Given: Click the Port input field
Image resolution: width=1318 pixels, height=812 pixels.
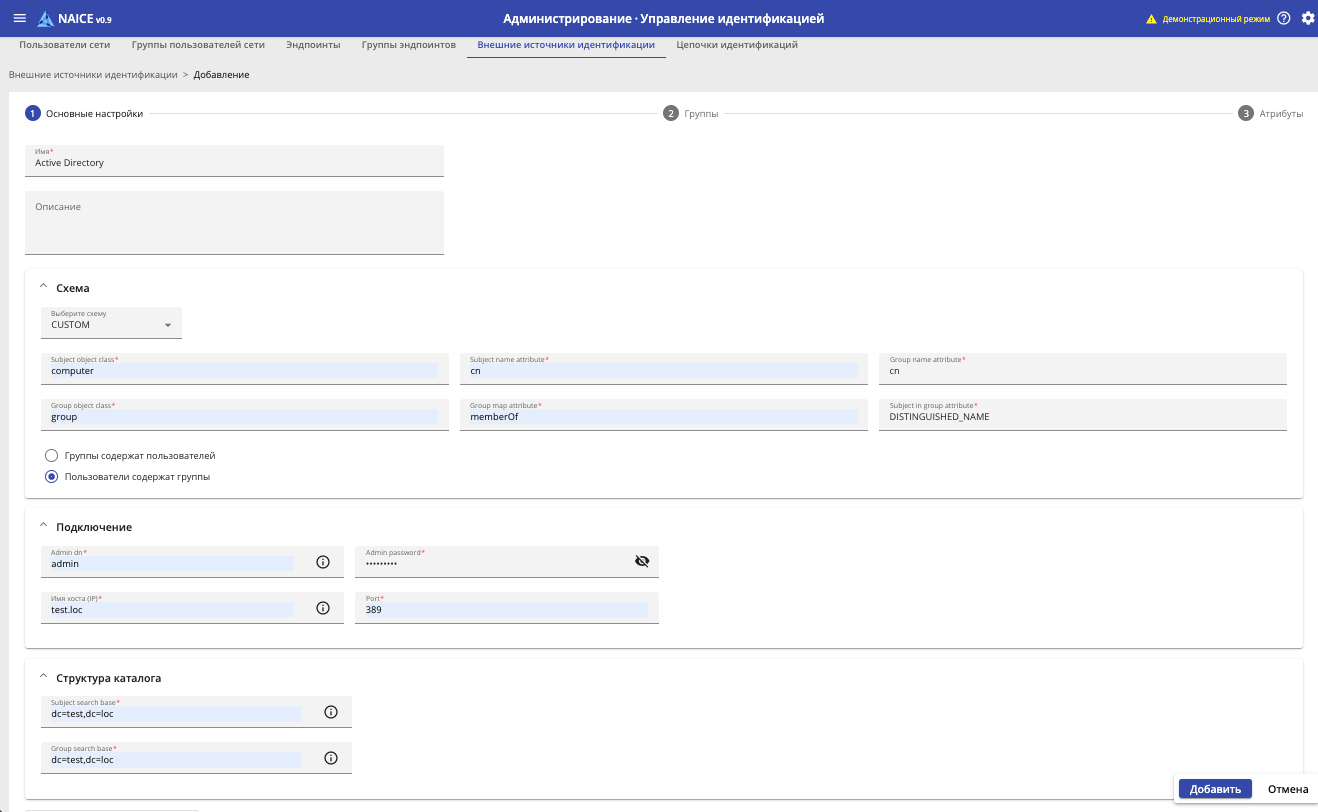Looking at the screenshot, I should tap(507, 608).
